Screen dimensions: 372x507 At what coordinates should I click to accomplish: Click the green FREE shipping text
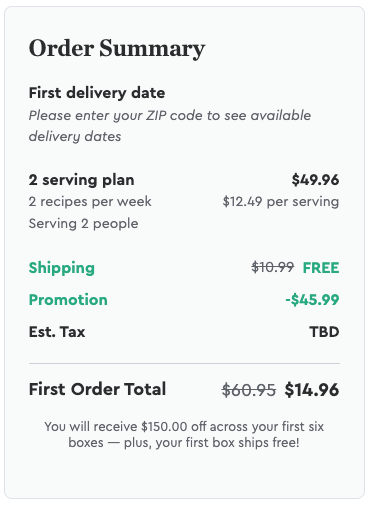tap(321, 268)
